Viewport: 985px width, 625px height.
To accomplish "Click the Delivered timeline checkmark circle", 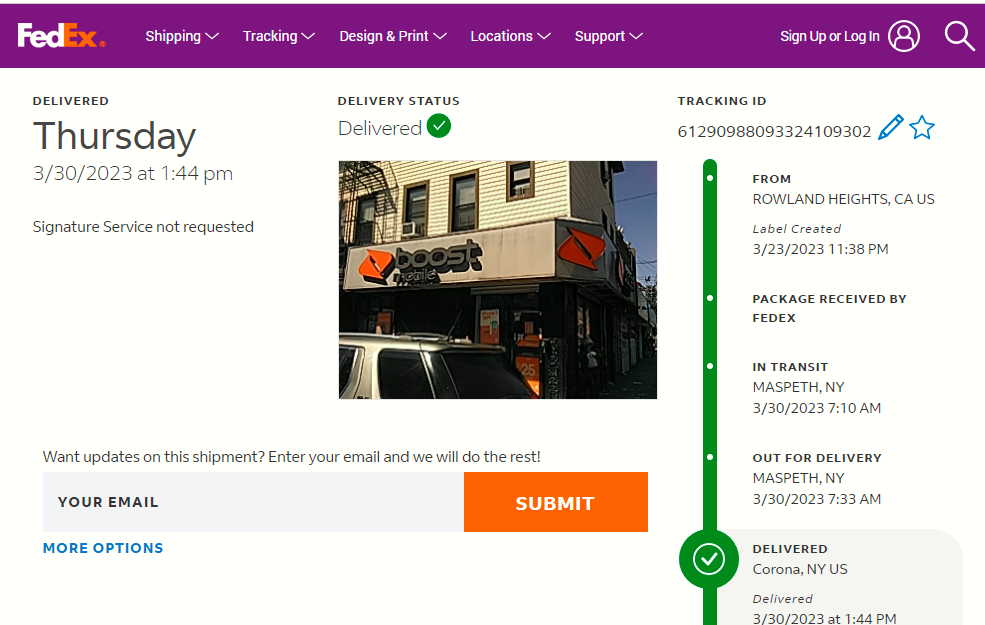I will (x=709, y=559).
